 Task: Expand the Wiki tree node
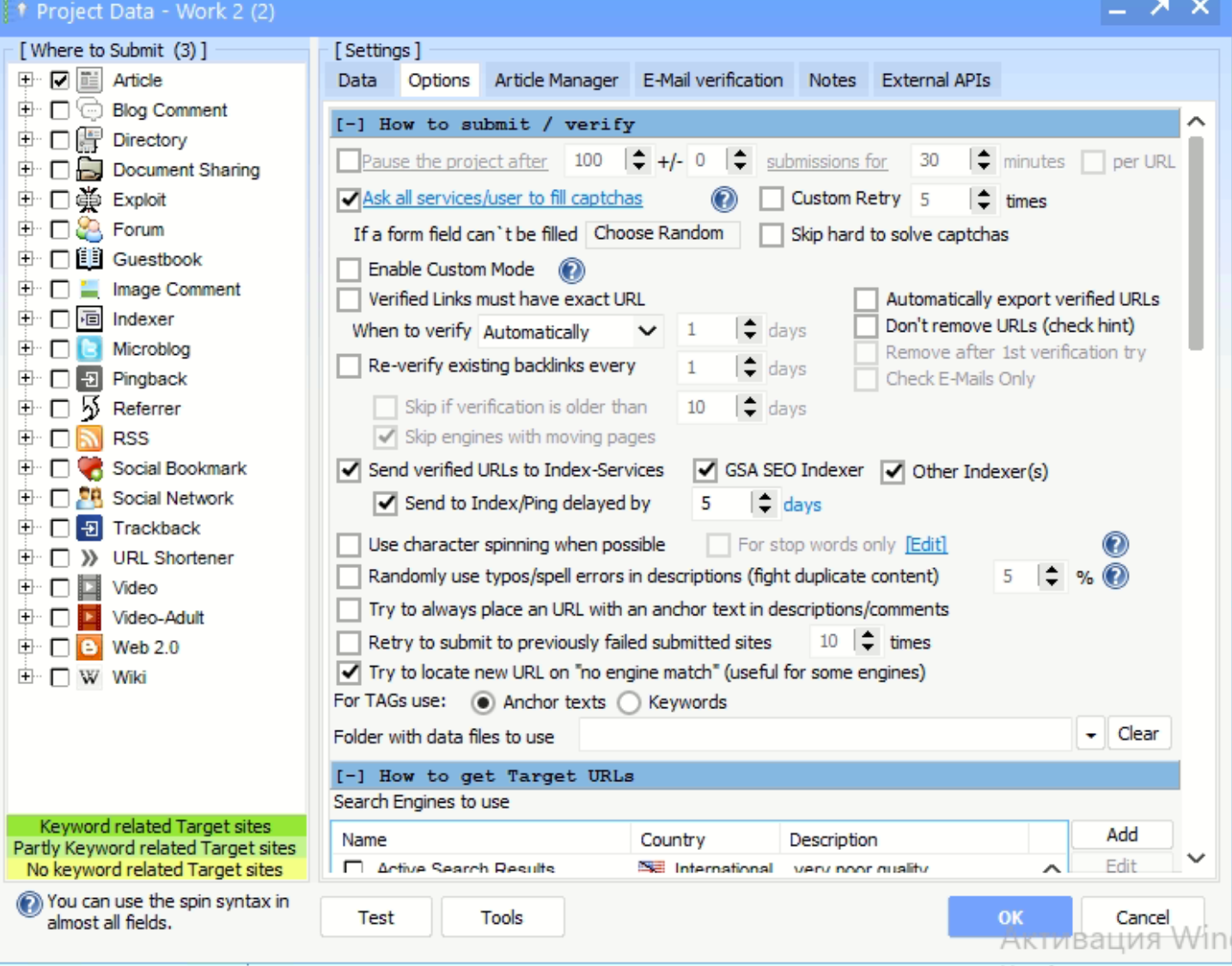click(26, 677)
